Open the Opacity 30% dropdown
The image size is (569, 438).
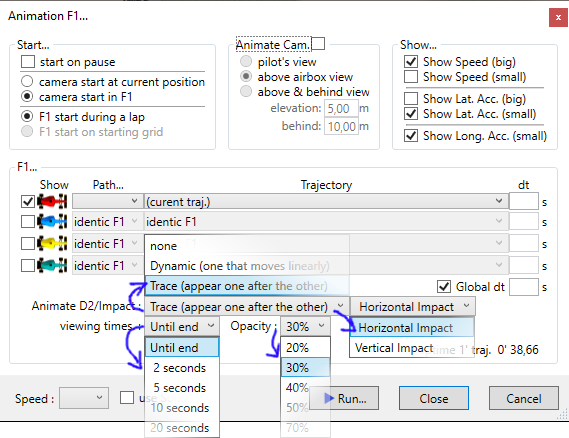(x=305, y=327)
